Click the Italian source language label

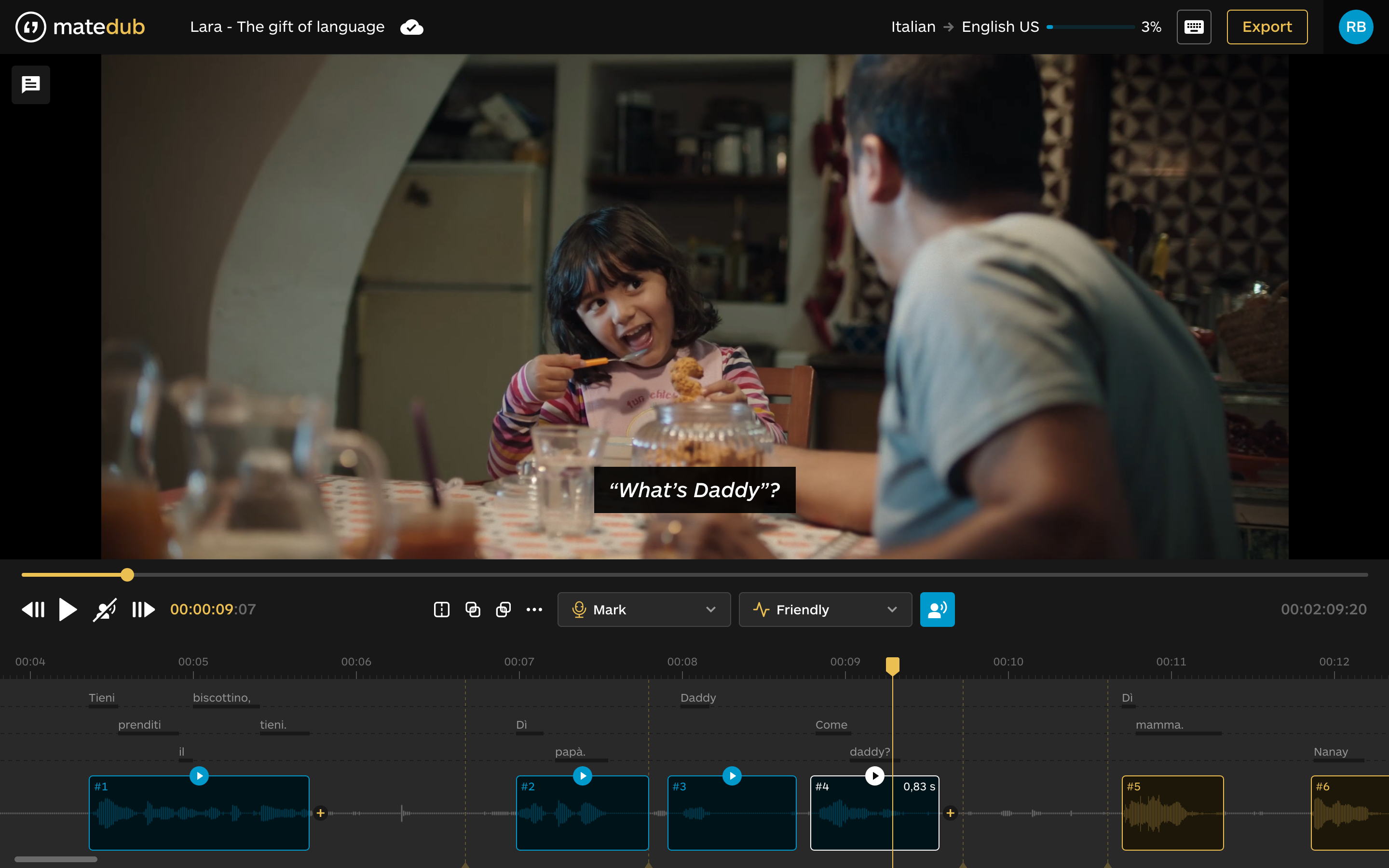click(913, 27)
